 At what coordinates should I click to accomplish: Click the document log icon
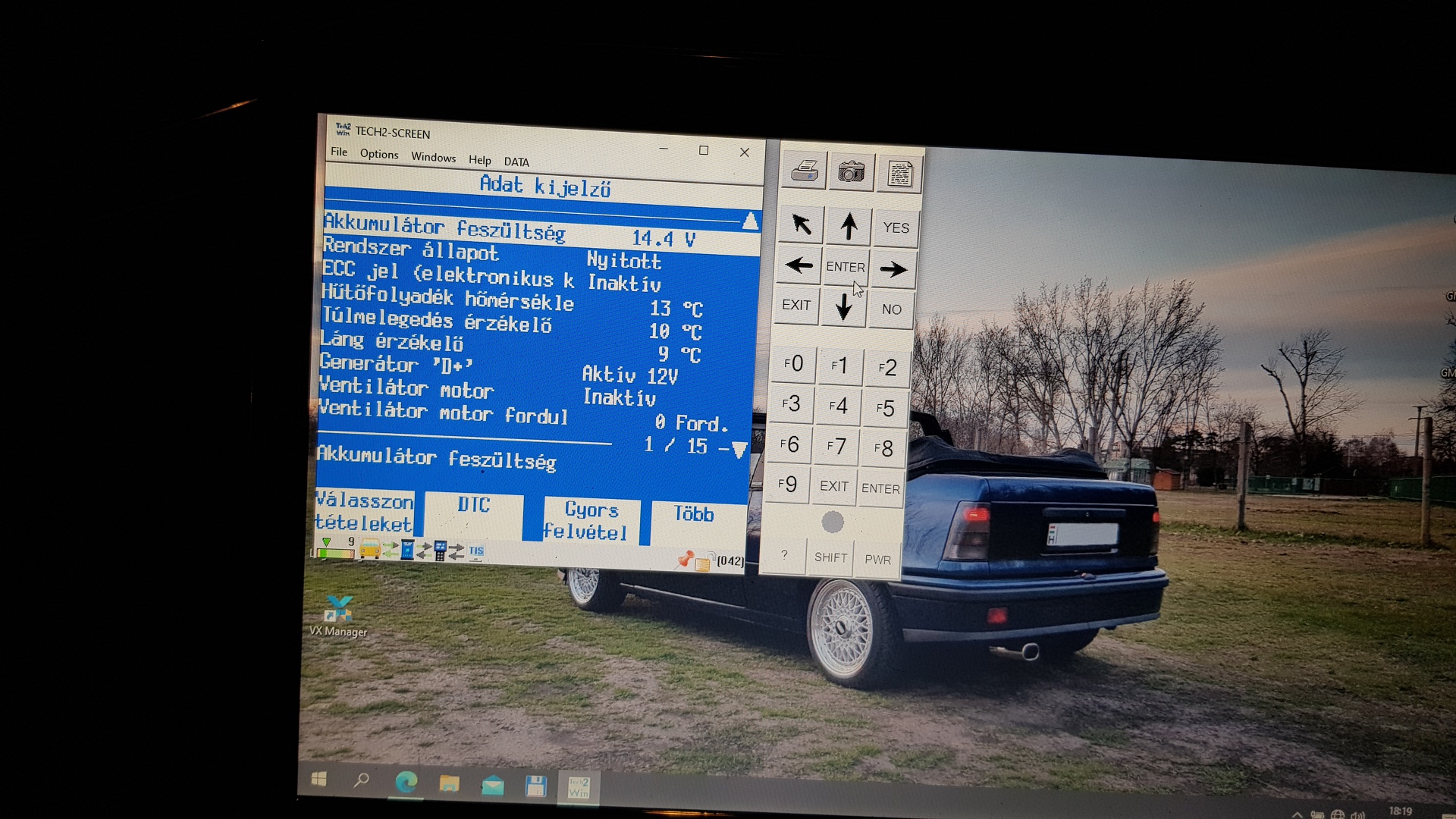(x=899, y=174)
